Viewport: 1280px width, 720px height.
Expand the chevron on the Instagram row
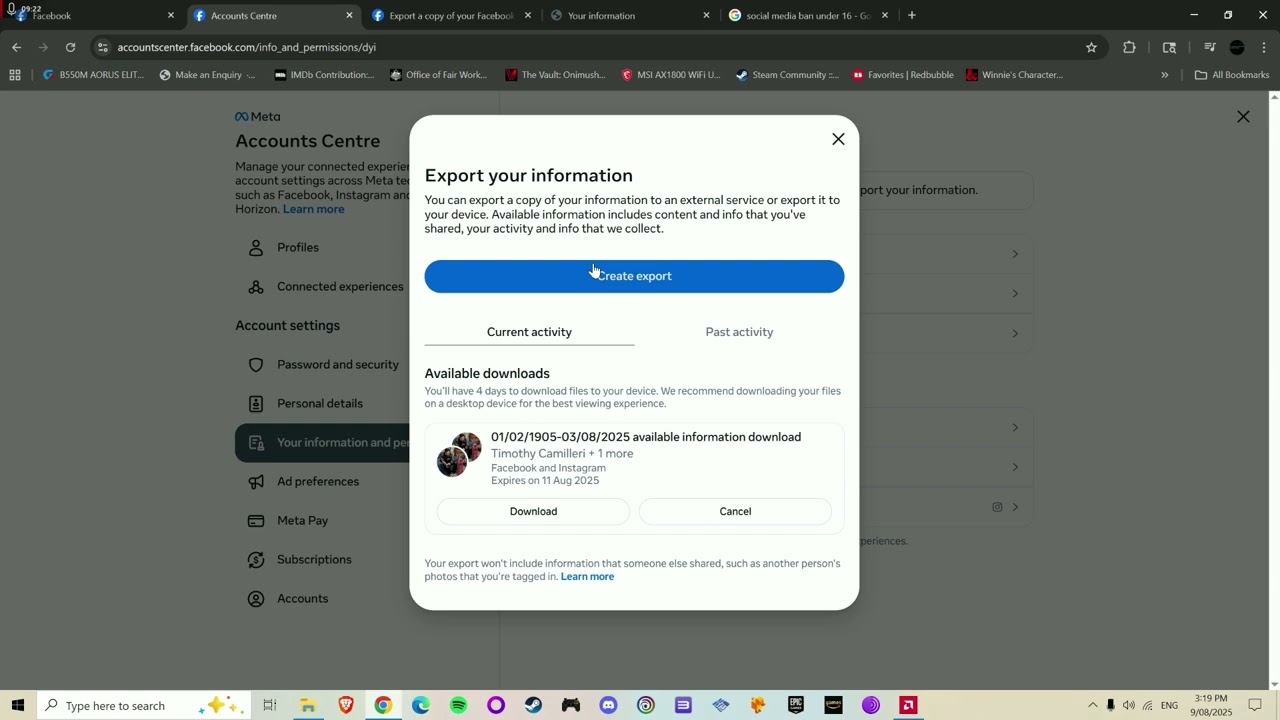(1015, 507)
